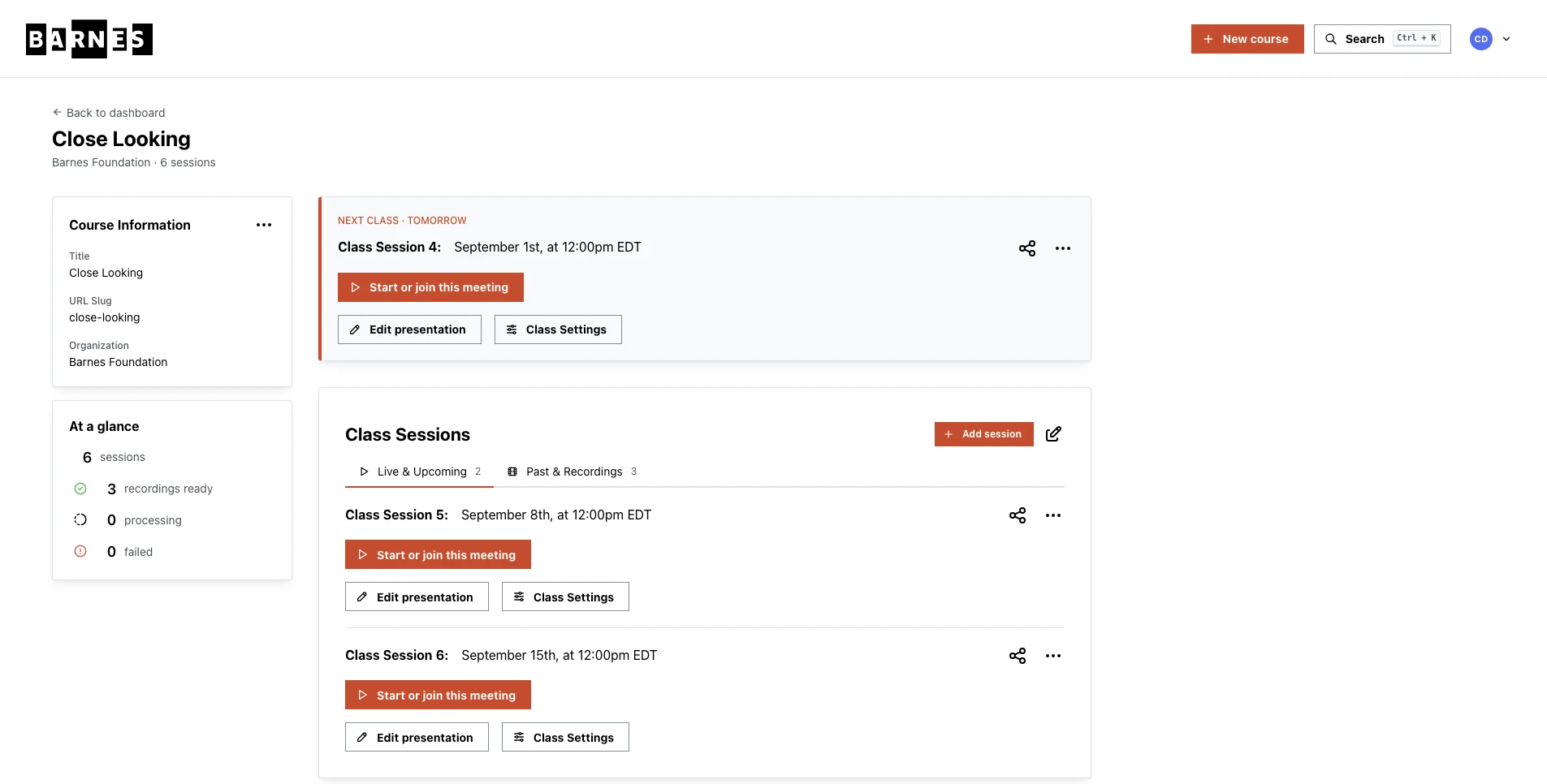Switch to Past & Recordings tab

click(573, 472)
